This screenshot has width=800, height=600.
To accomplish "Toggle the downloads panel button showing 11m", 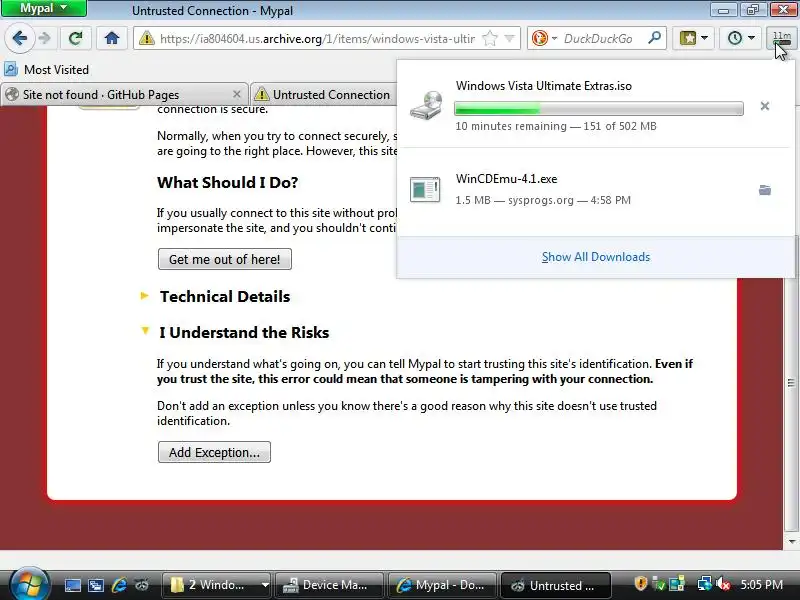I will [x=781, y=39].
